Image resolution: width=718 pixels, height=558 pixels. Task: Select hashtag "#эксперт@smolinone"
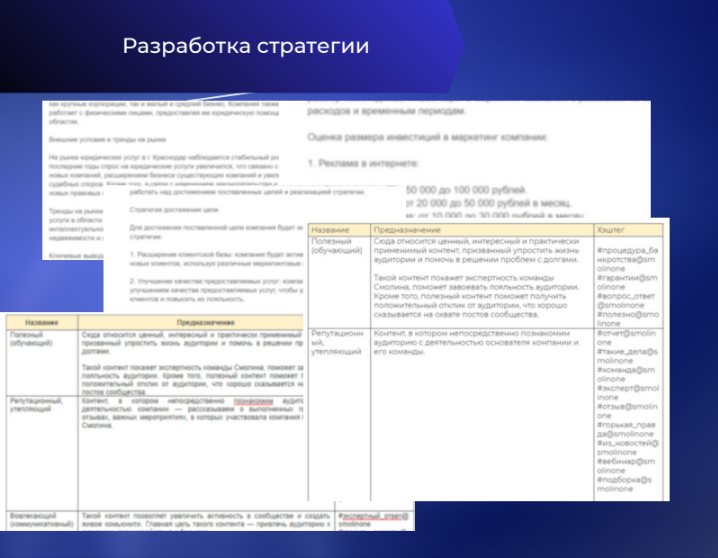point(628,392)
